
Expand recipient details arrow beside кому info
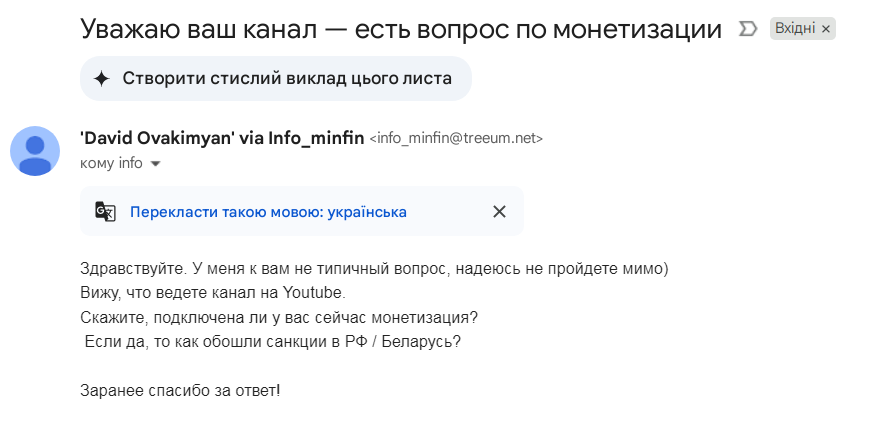[x=156, y=164]
